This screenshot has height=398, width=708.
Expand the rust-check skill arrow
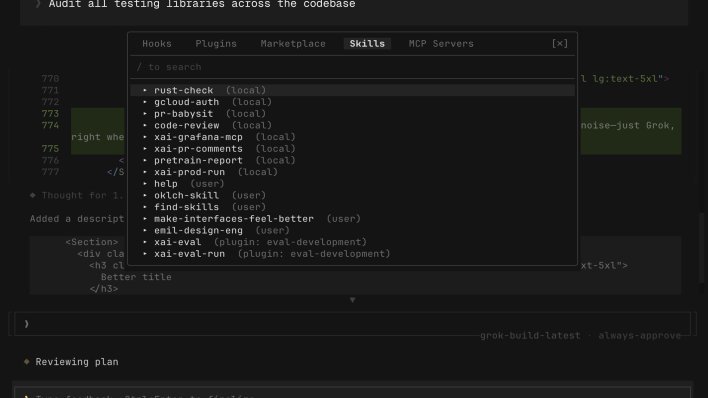click(145, 90)
